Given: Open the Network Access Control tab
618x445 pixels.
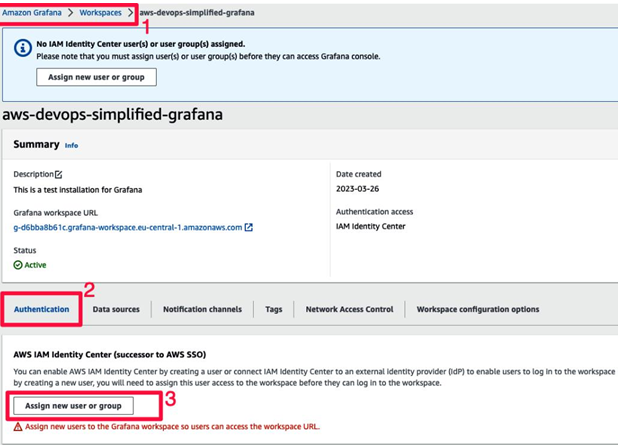Looking at the screenshot, I should pos(350,309).
